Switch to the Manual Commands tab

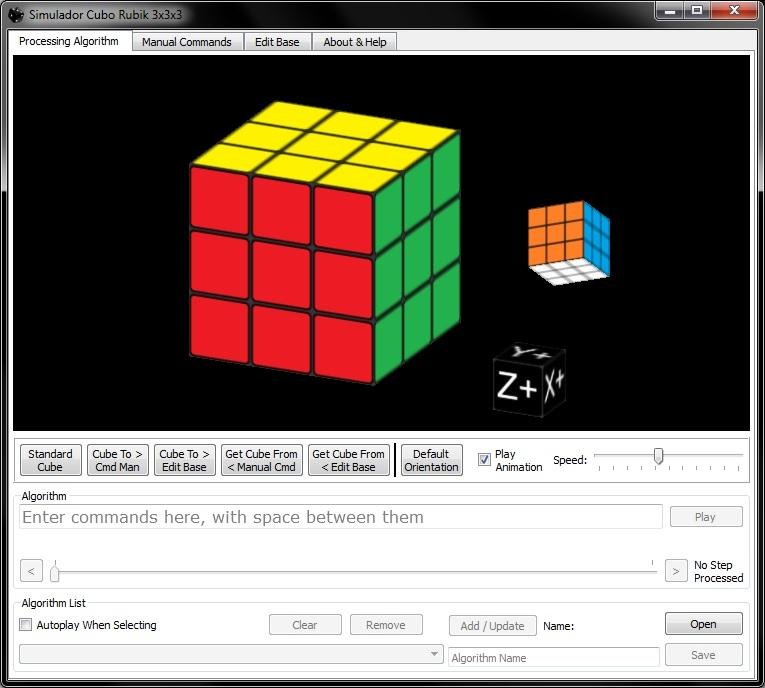click(187, 42)
